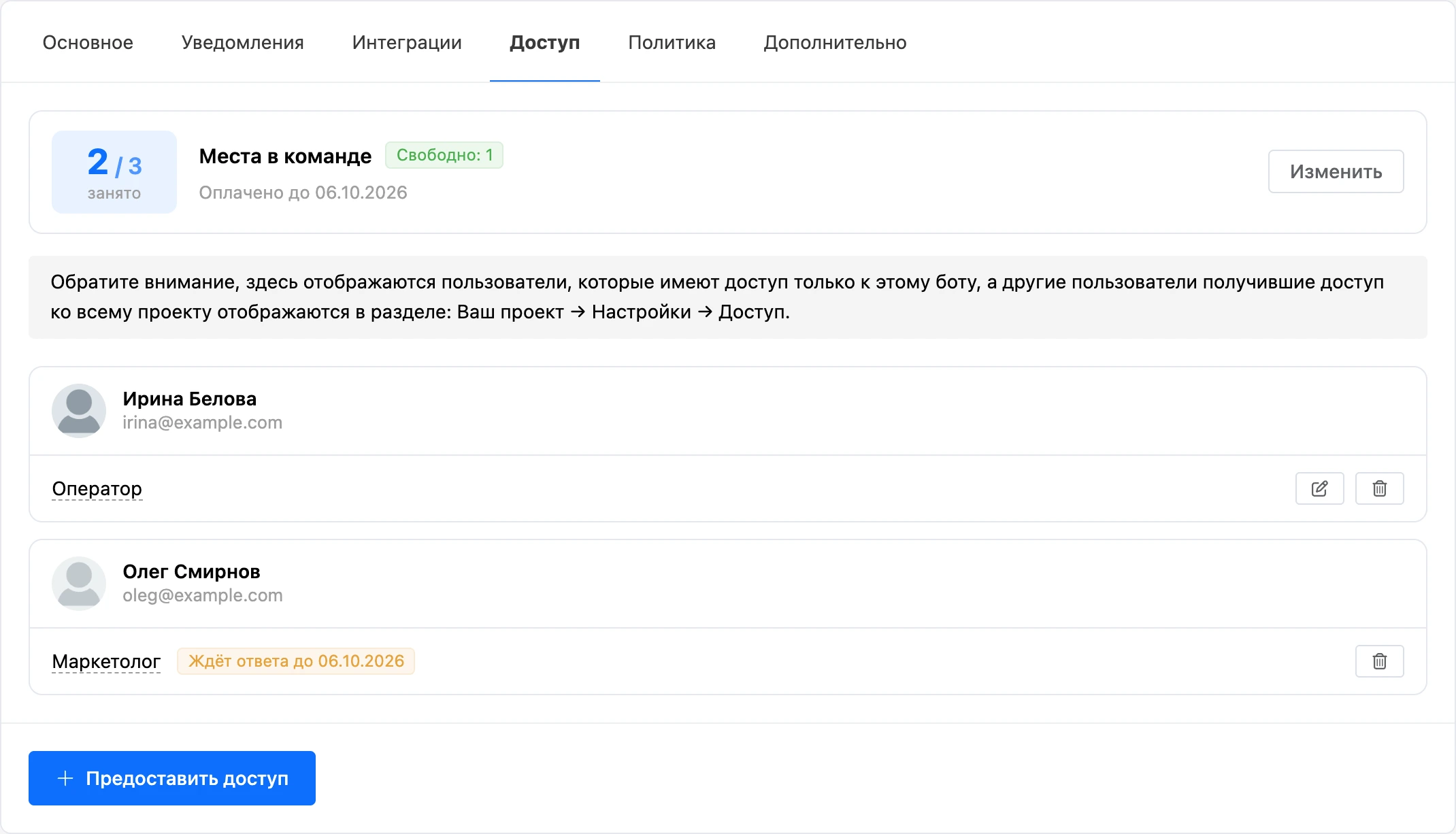The image size is (1456, 834).
Task: Go to the Интеграции tab
Action: pyautogui.click(x=407, y=42)
